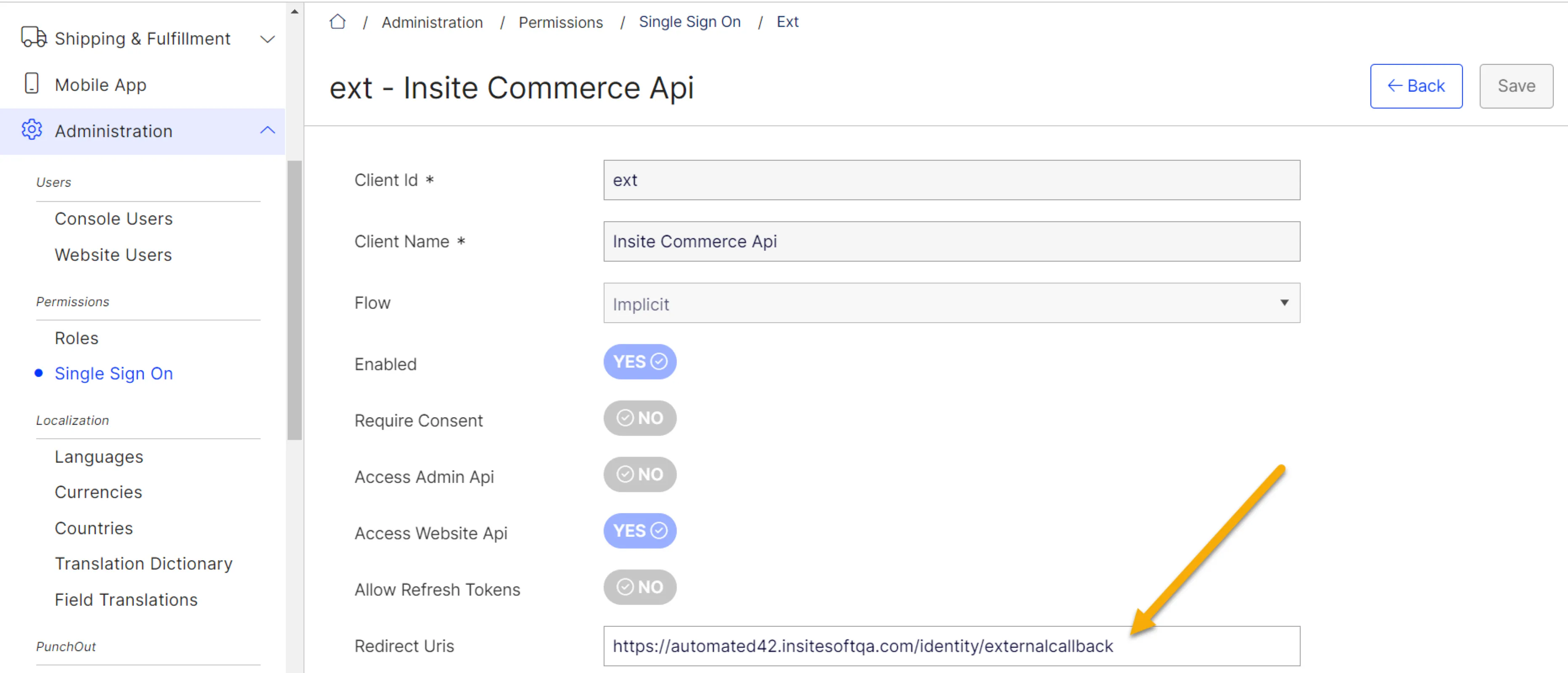Click the sidebar scroll-up arrow
The image size is (1568, 673).
coord(295,11)
